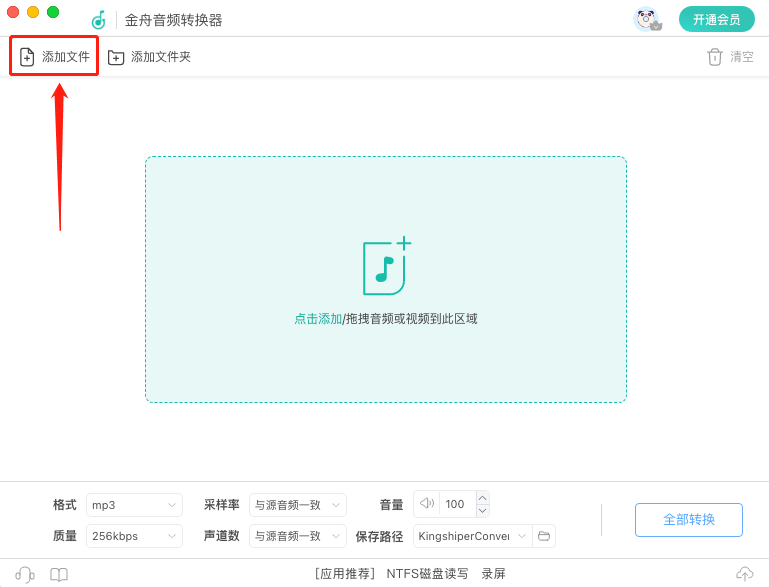Click the 开通会员 membership button
The width and height of the screenshot is (769, 587).
pos(717,20)
